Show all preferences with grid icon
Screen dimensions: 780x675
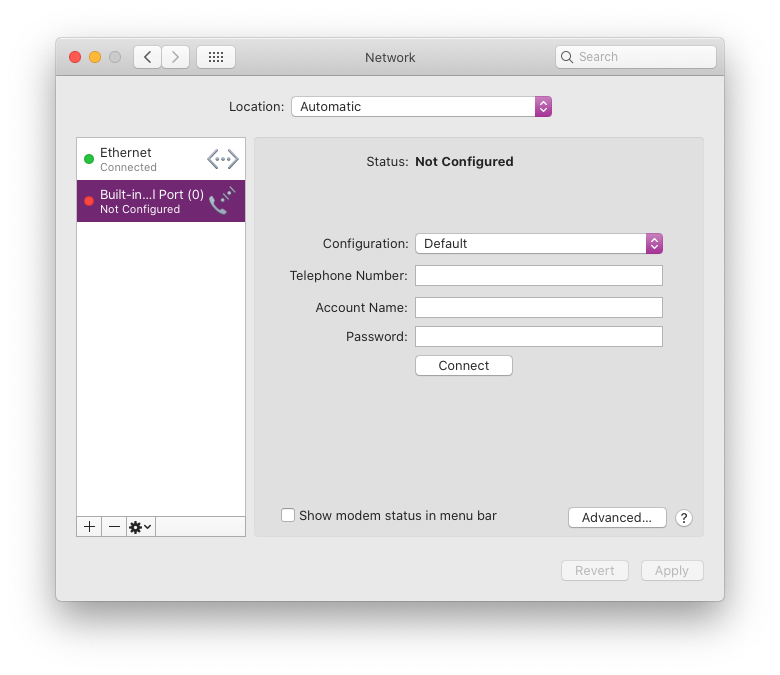[216, 57]
